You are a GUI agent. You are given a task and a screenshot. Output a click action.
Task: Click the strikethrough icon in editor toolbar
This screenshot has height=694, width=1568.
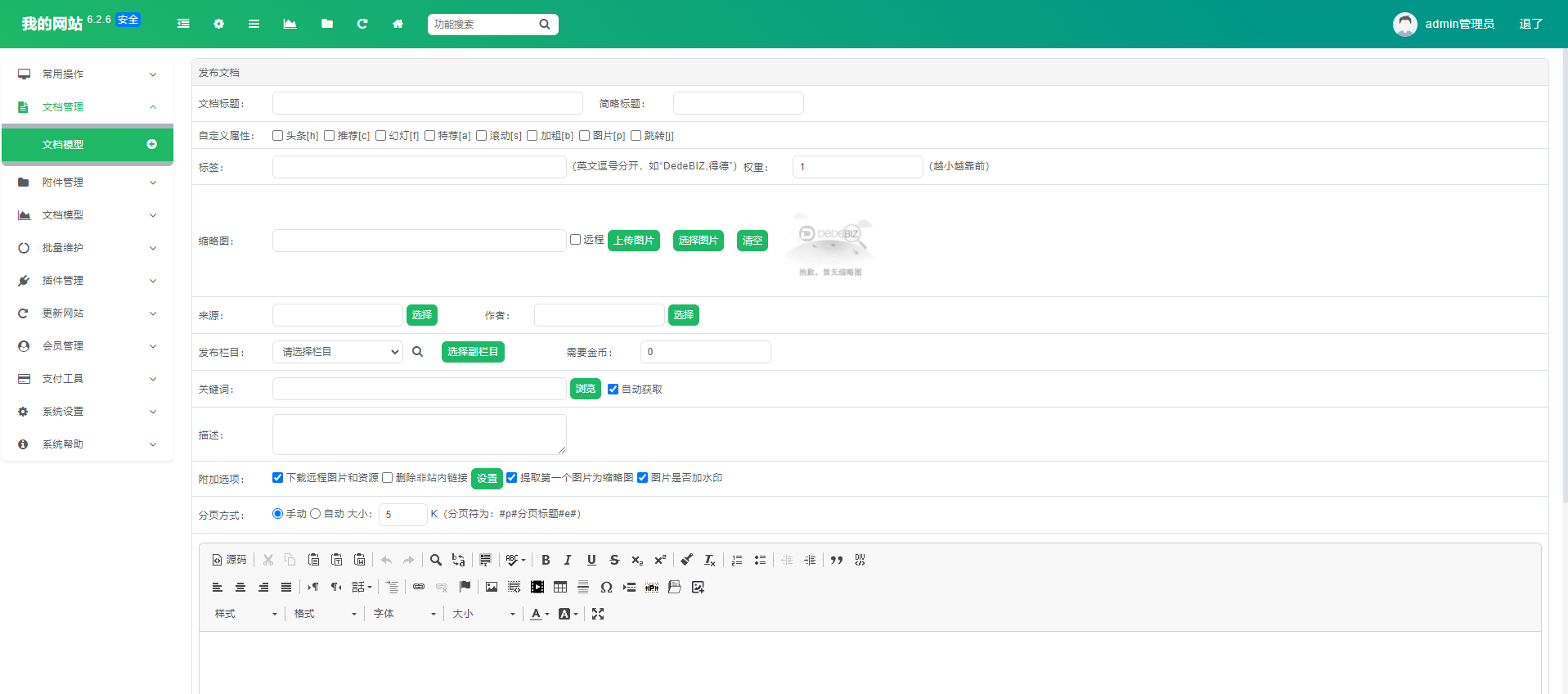(614, 561)
